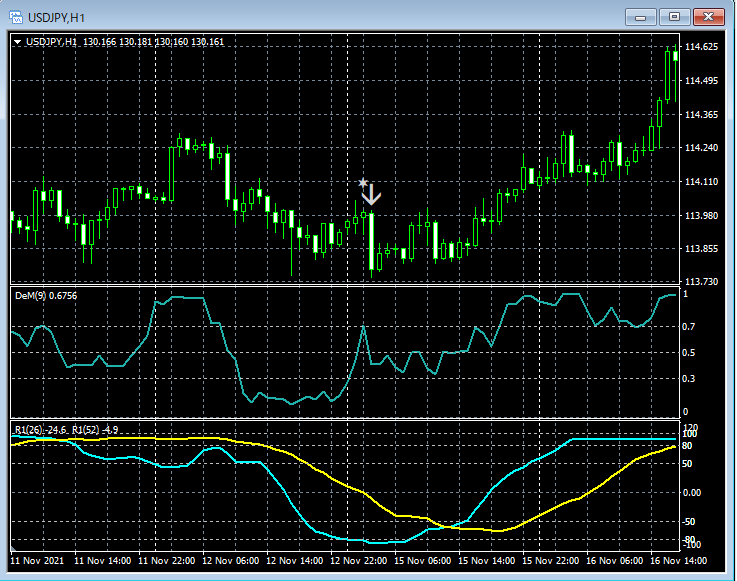737x581 pixels.
Task: Click the 113.730 price scale value
Action: coord(702,281)
